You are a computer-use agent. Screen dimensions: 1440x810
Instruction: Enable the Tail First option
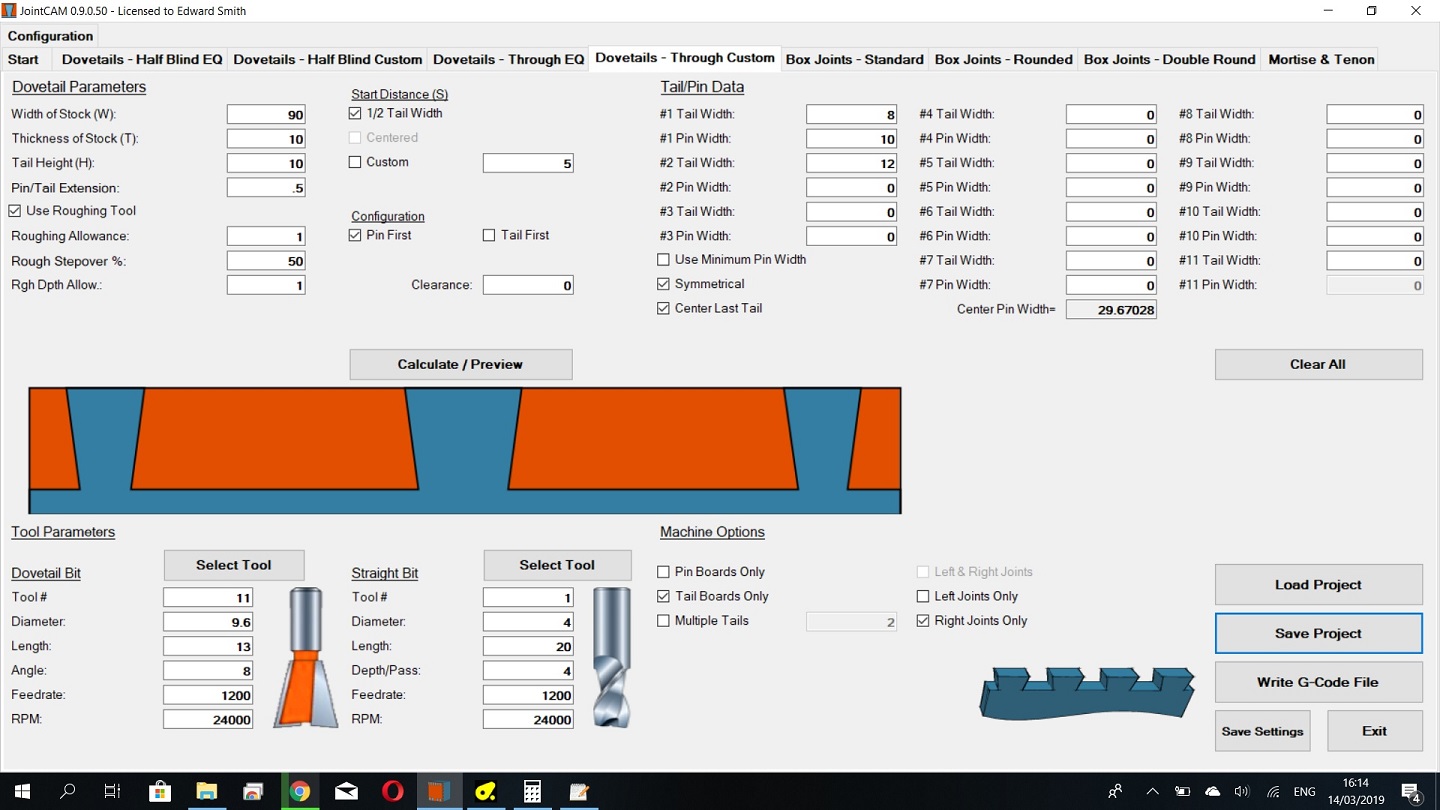[x=489, y=236]
